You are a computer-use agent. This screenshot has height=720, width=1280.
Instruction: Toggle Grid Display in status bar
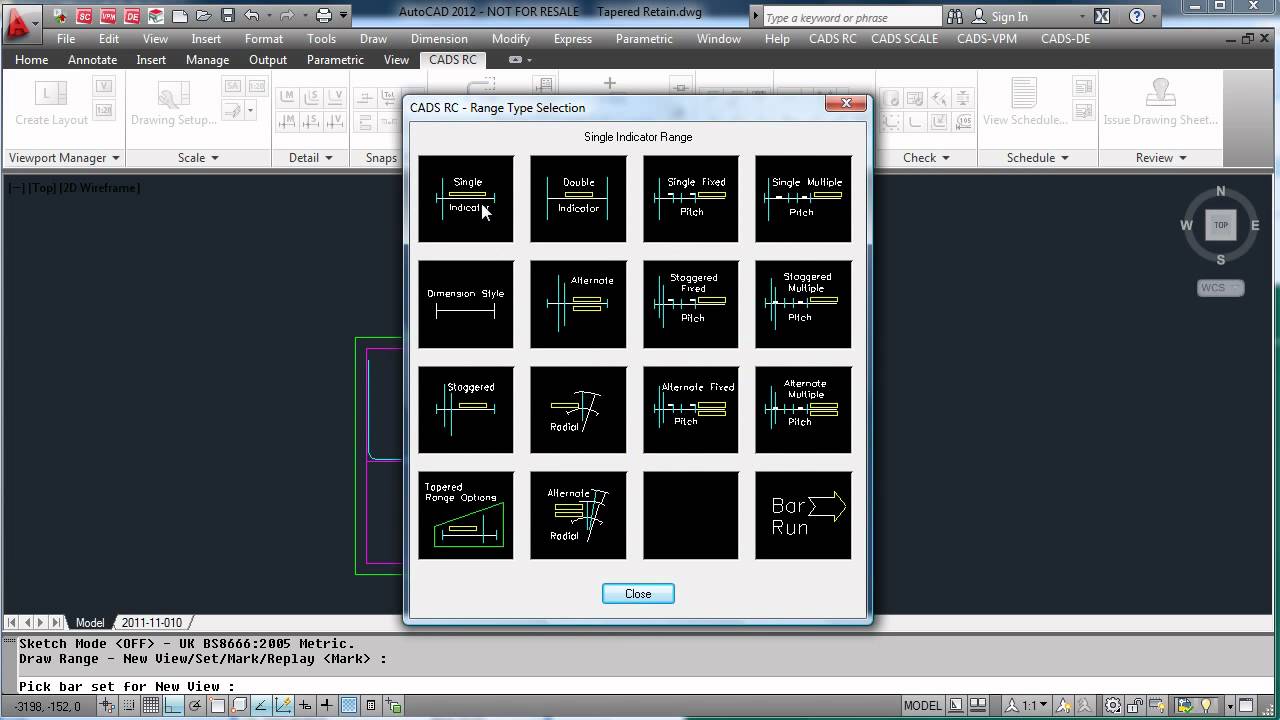tap(150, 706)
